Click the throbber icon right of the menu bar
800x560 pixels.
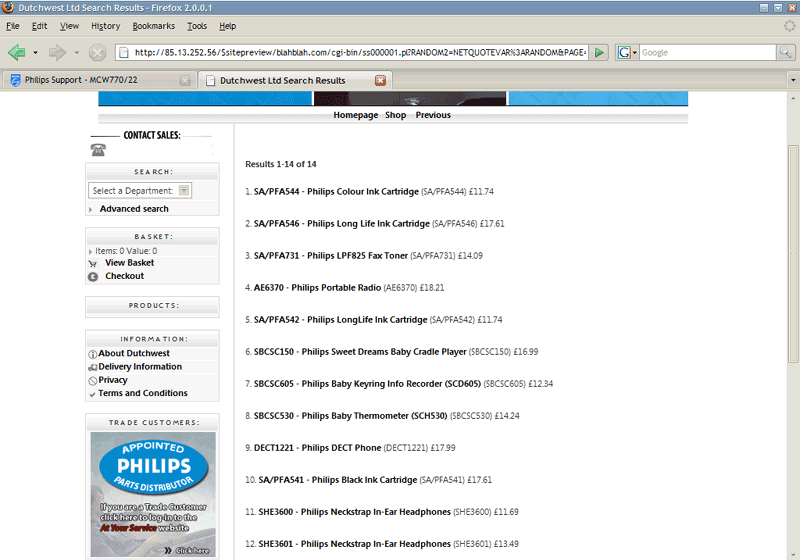tap(785, 25)
